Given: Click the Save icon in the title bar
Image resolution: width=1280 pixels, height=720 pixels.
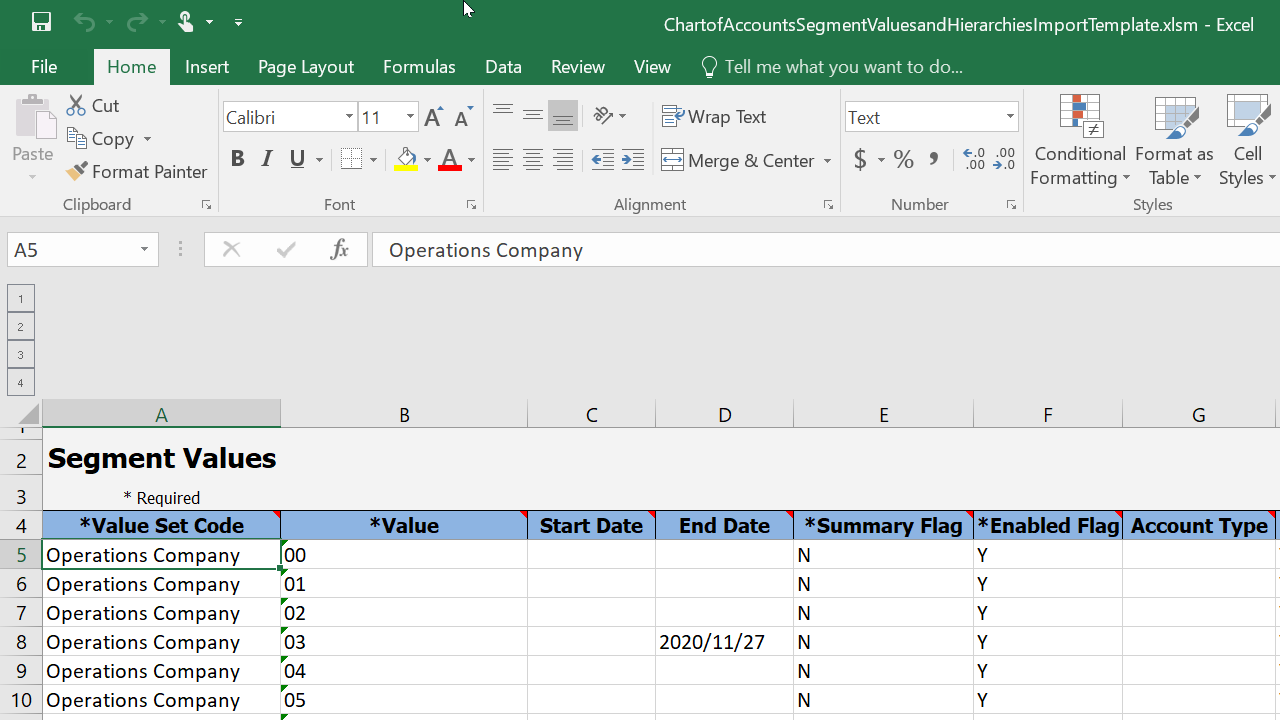Looking at the screenshot, I should (x=41, y=22).
